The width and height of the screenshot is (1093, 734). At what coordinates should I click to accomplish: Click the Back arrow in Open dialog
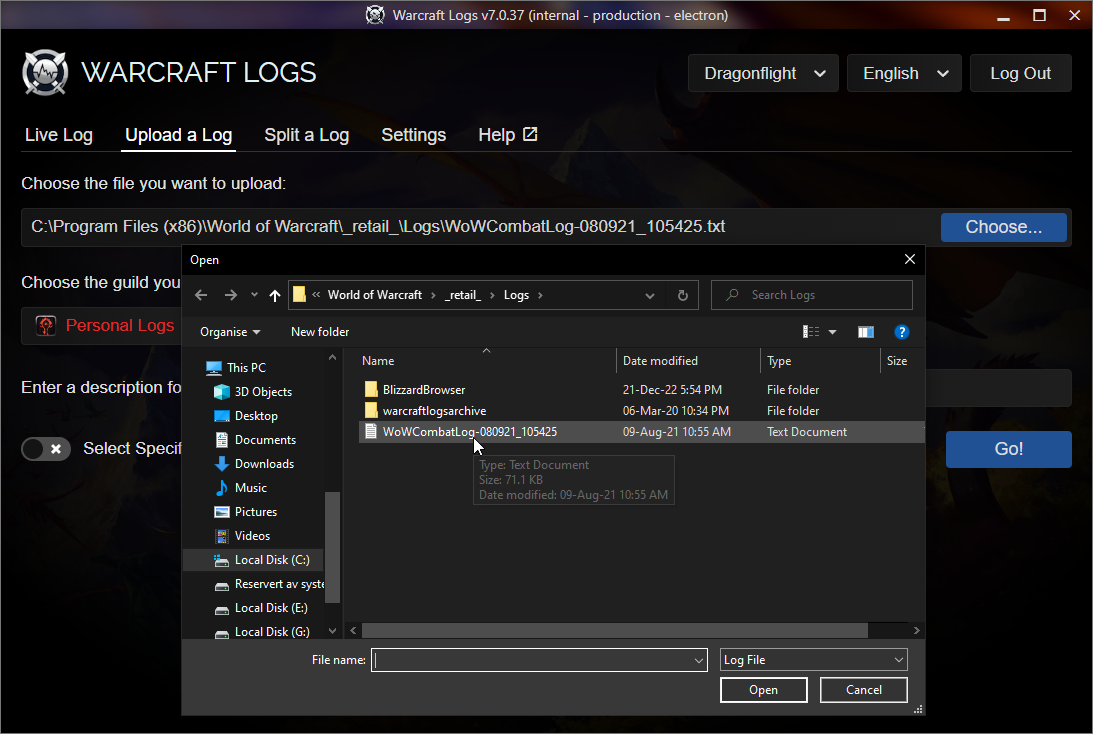201,295
